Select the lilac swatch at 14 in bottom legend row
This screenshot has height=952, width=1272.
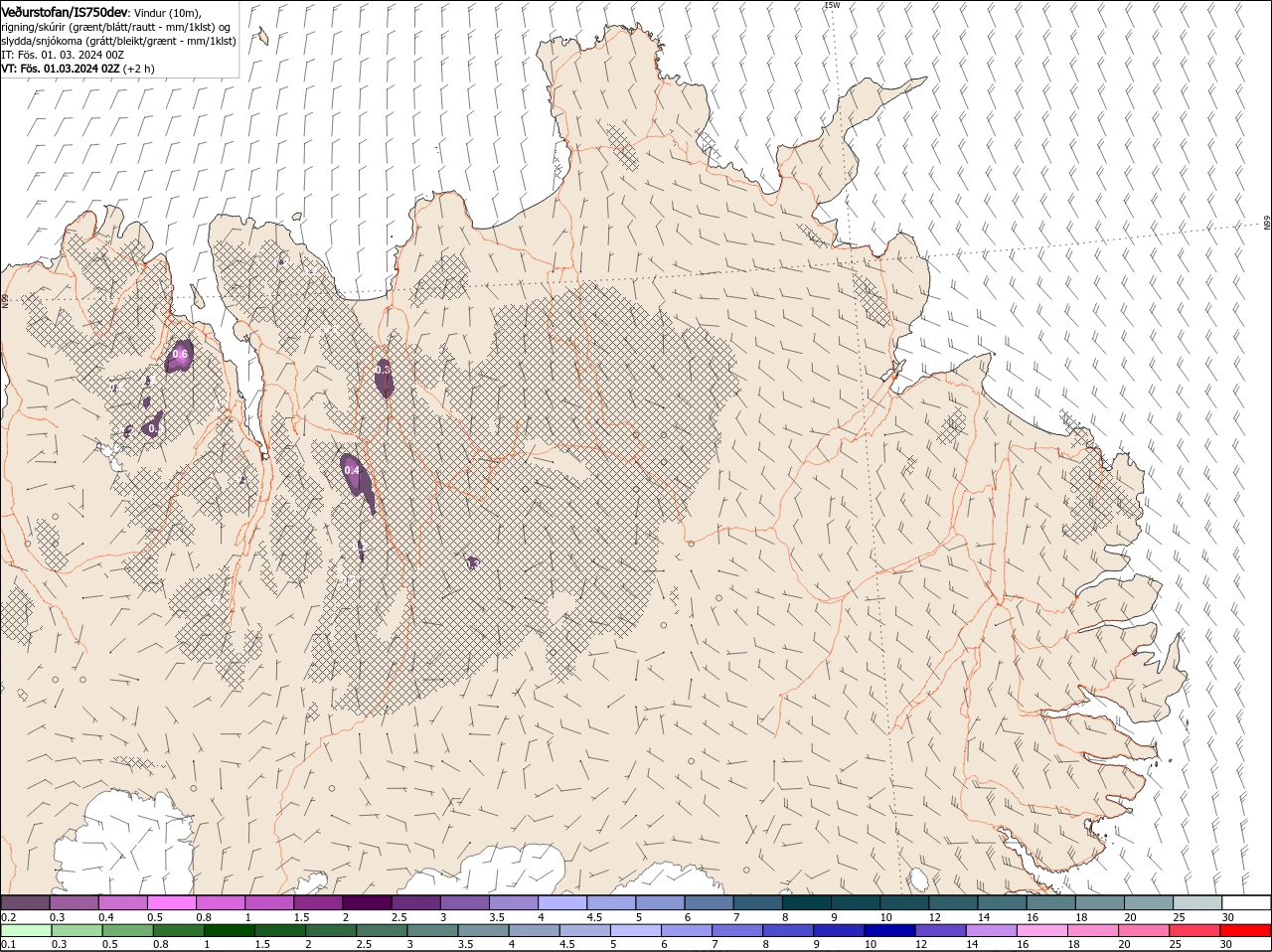(993, 930)
